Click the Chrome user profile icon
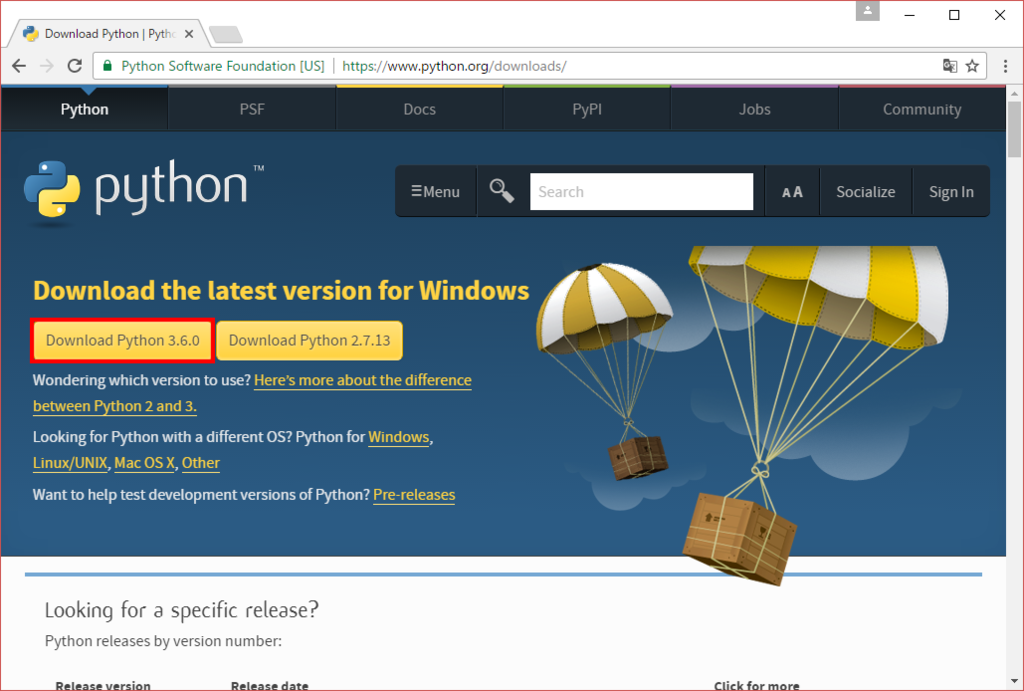 point(867,11)
